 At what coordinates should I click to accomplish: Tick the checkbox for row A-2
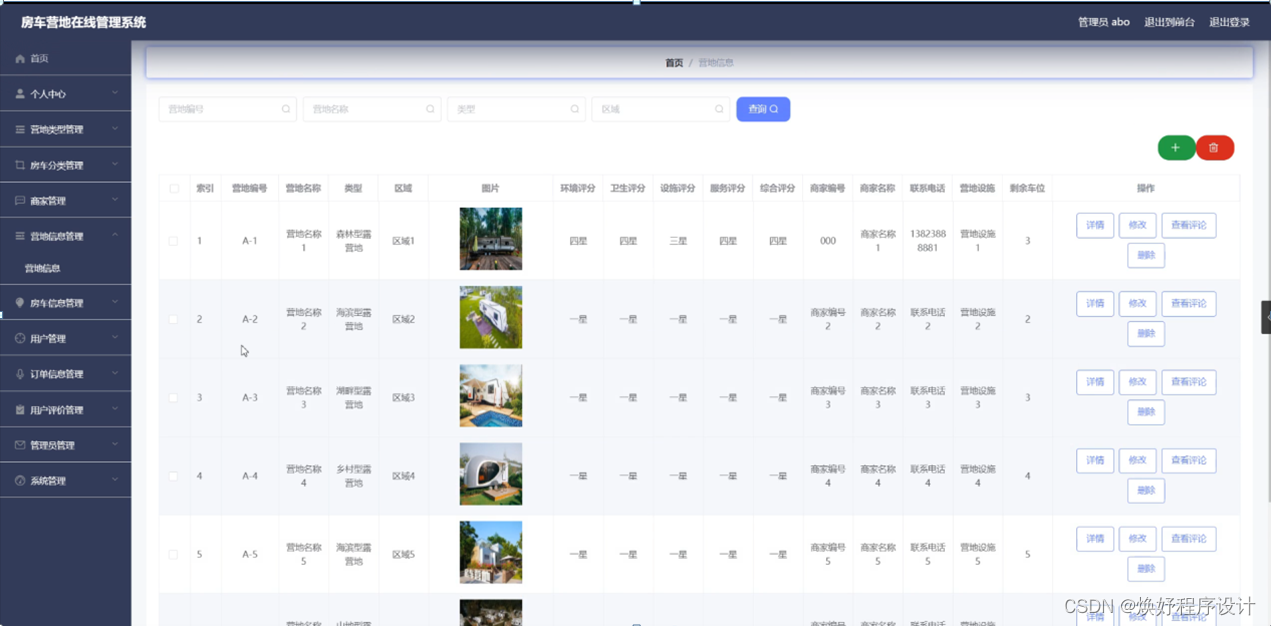click(174, 319)
